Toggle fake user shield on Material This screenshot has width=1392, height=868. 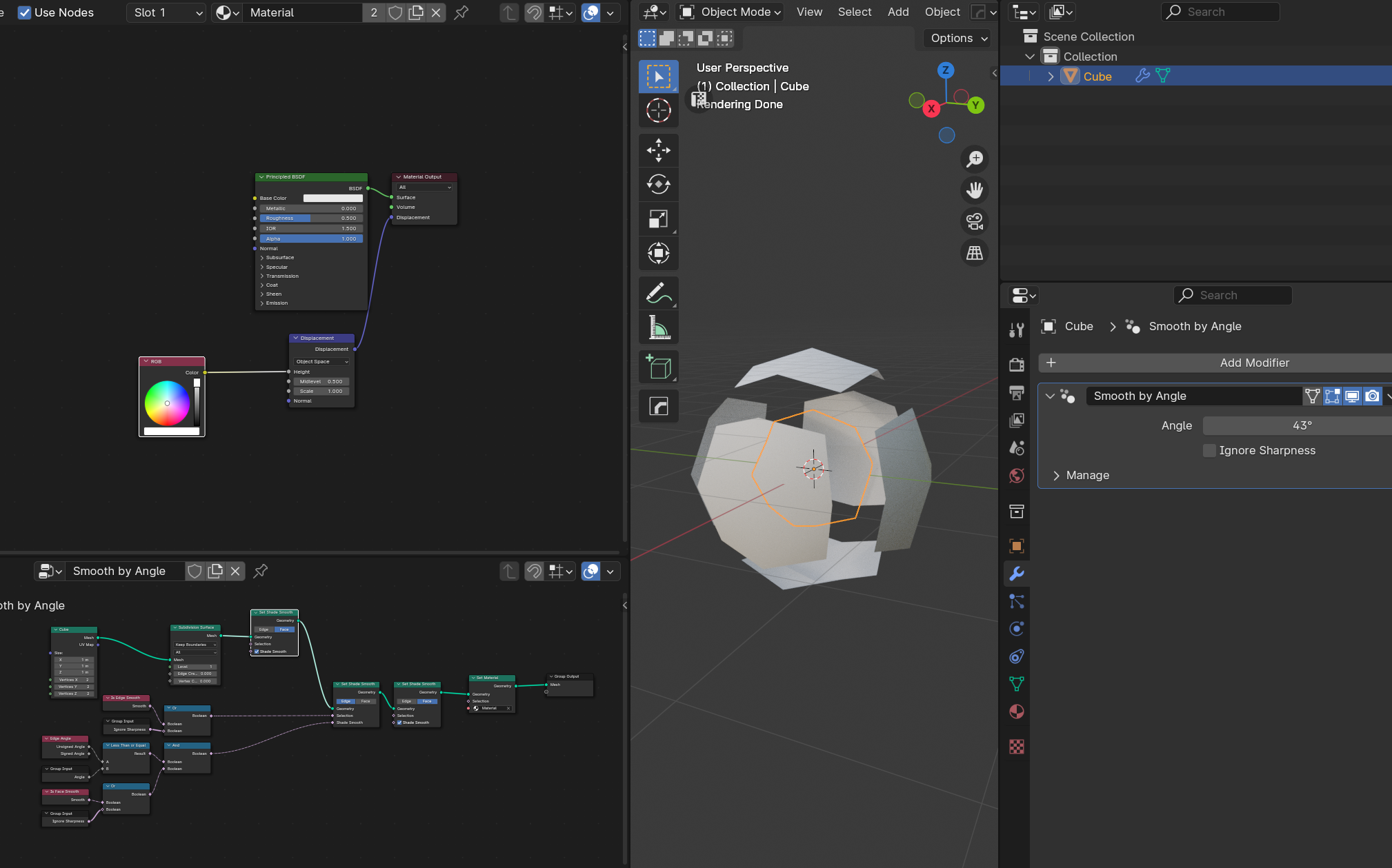pos(395,12)
